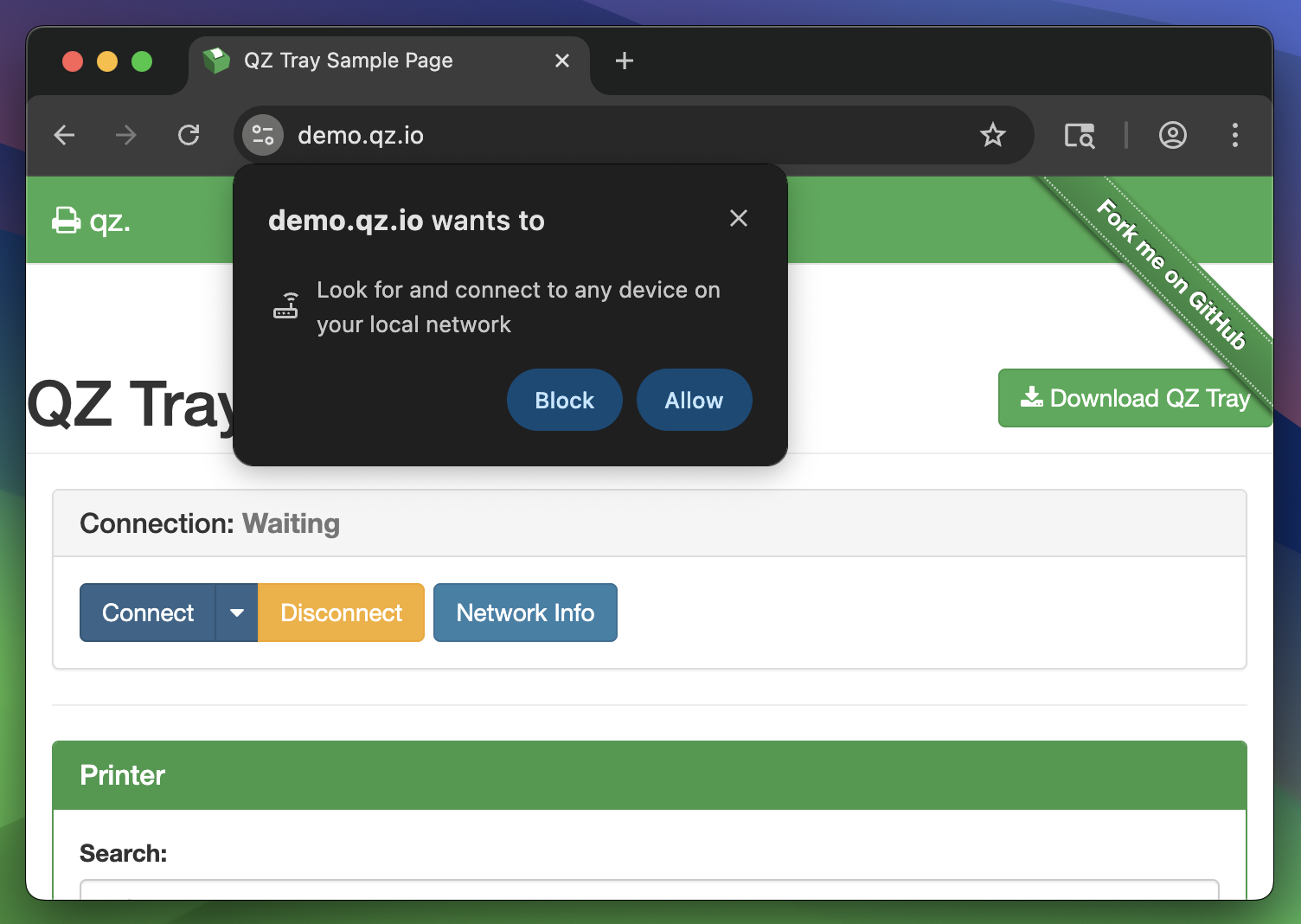Bookmark this page with the star icon
Screen dimensions: 1301x924
click(993, 135)
